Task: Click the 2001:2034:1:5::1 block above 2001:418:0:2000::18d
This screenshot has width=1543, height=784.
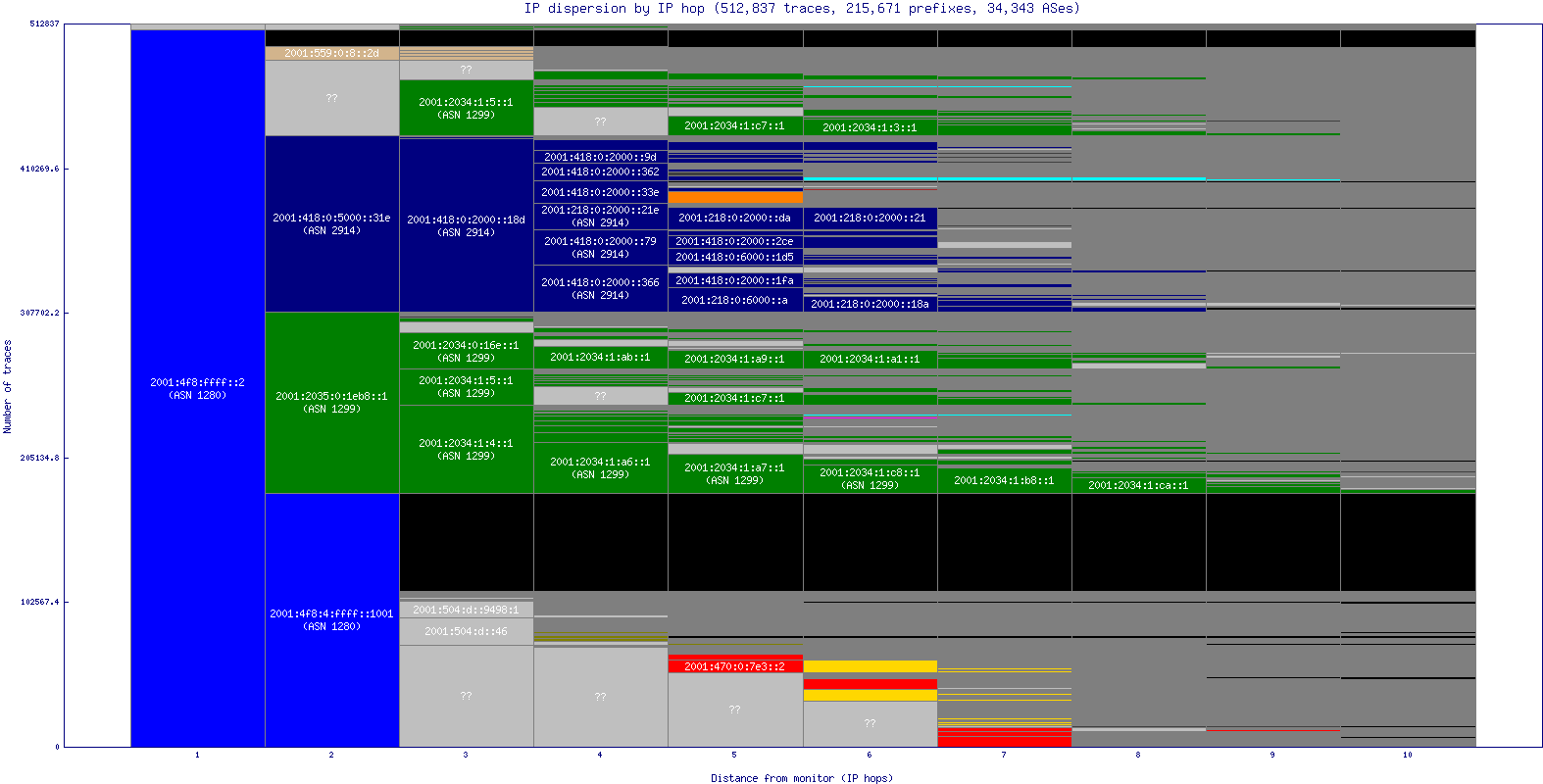Action: click(466, 108)
